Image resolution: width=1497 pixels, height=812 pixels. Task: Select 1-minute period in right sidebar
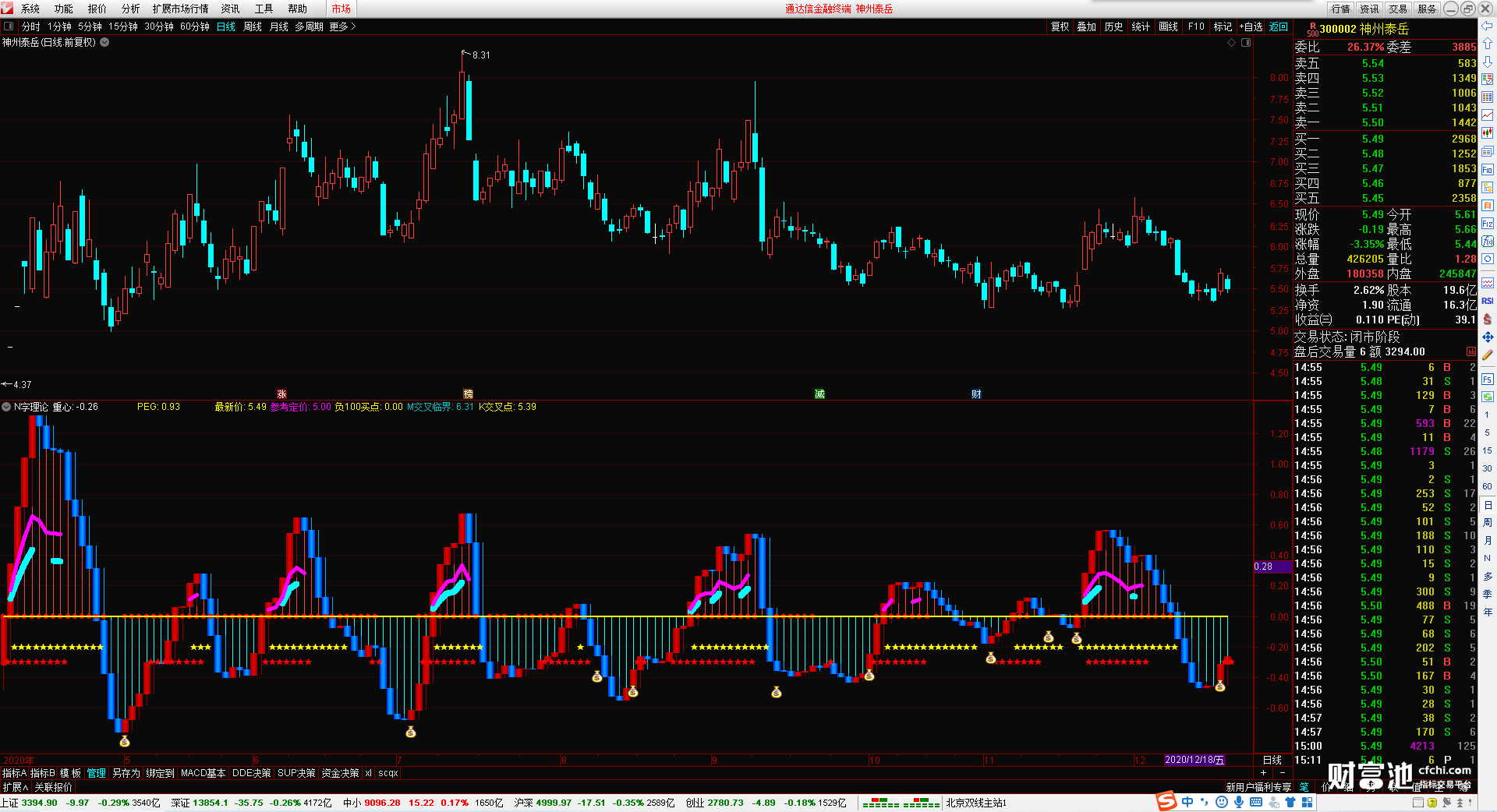[x=1488, y=415]
